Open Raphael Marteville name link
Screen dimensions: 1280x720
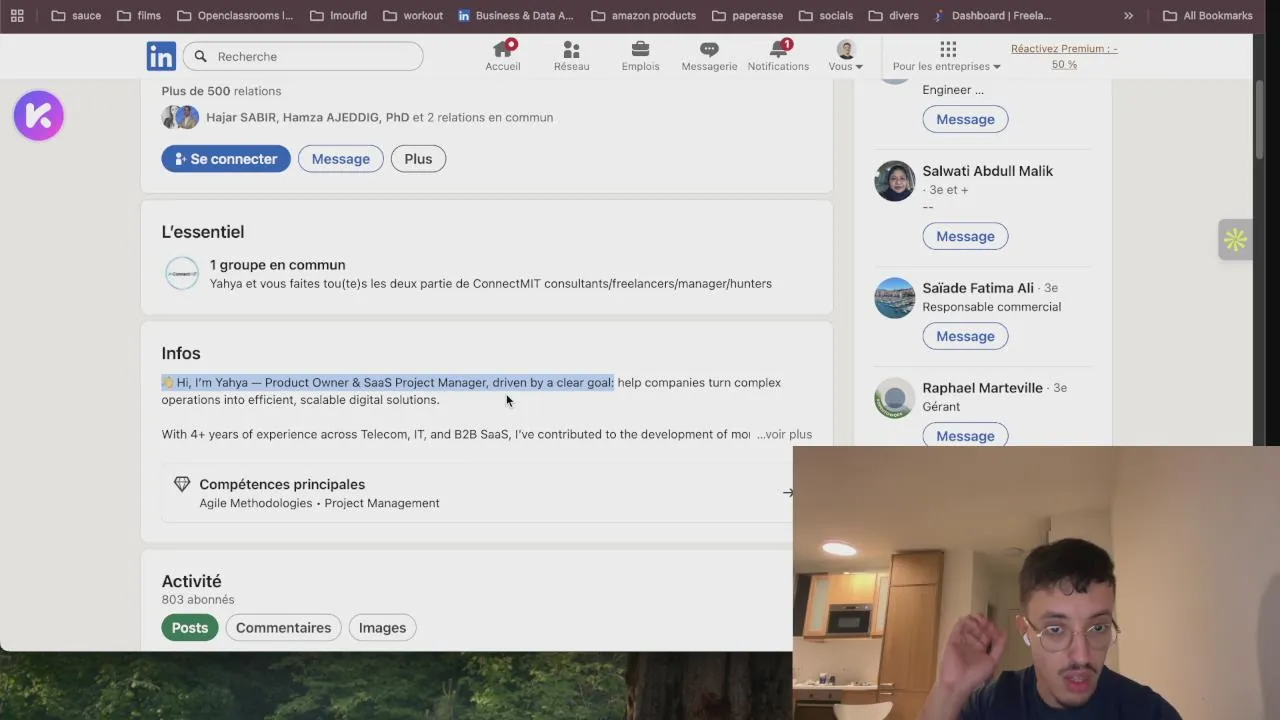(x=982, y=388)
